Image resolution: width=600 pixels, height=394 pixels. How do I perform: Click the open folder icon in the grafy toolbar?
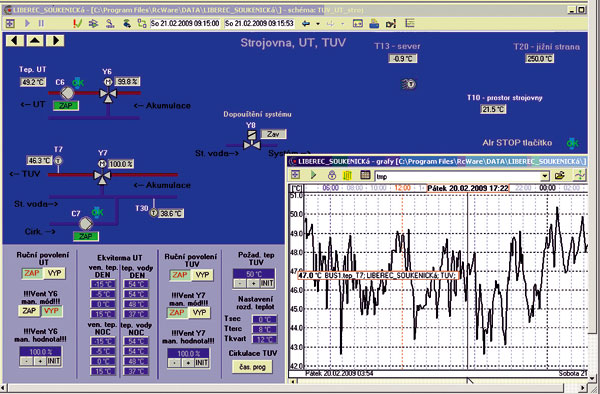pos(560,175)
